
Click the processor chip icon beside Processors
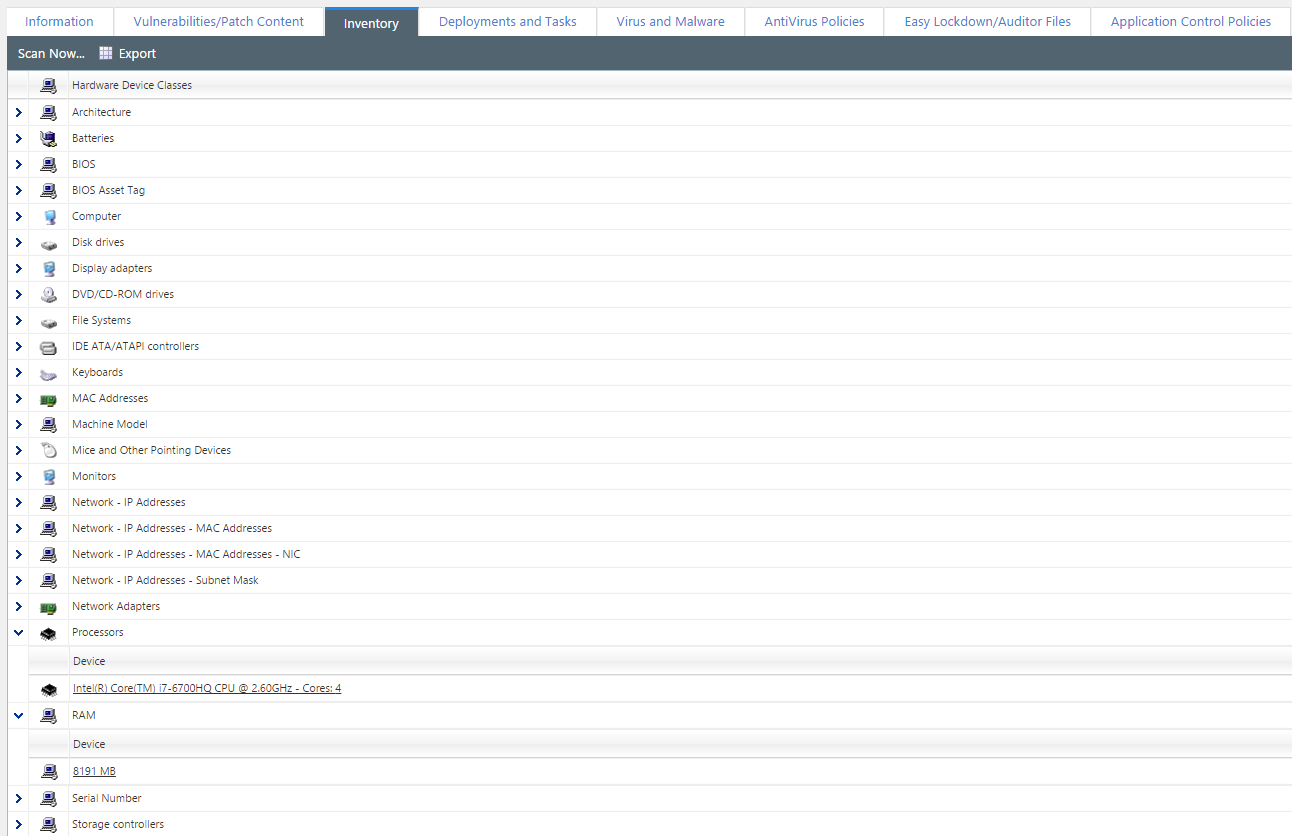48,632
